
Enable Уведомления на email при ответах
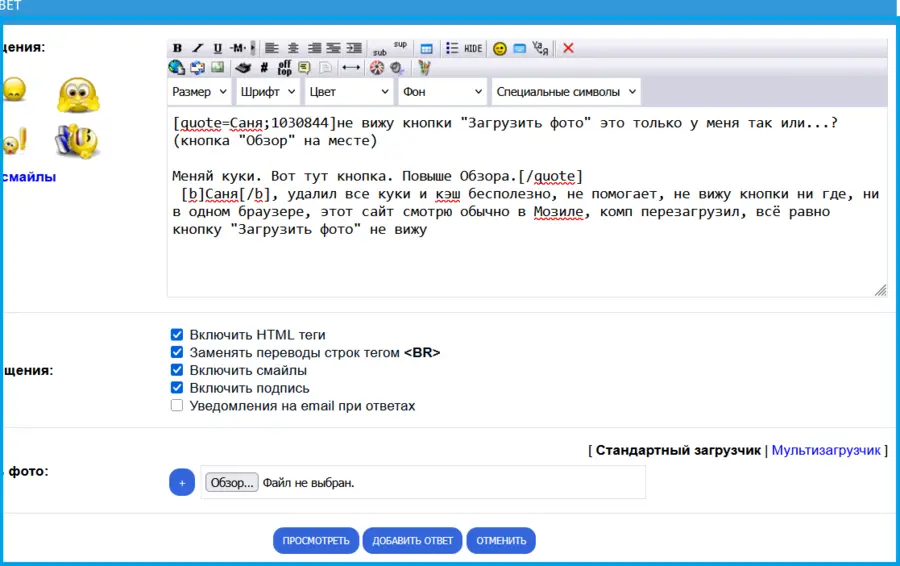[177, 406]
